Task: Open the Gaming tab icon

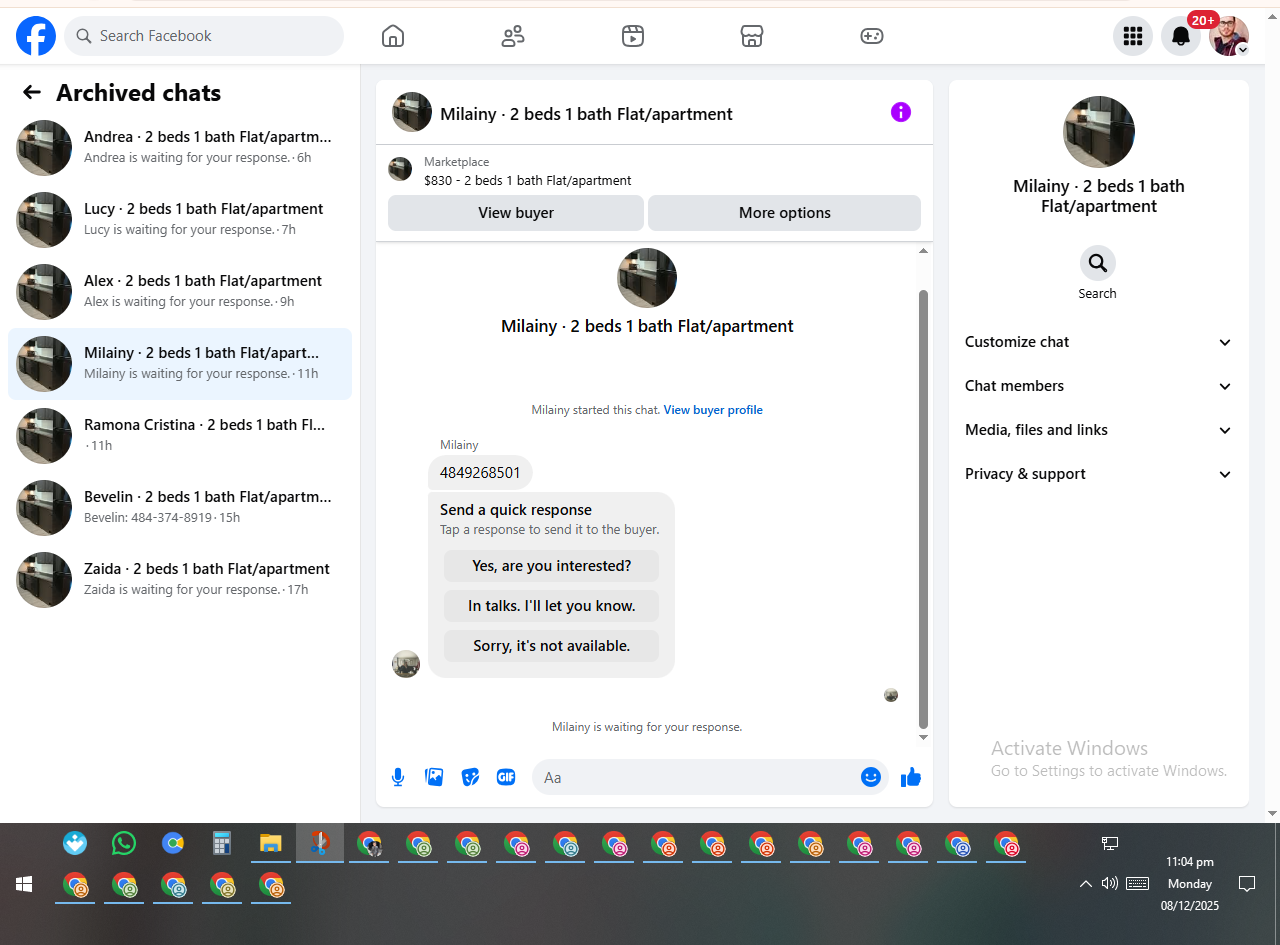Action: pyautogui.click(x=872, y=36)
